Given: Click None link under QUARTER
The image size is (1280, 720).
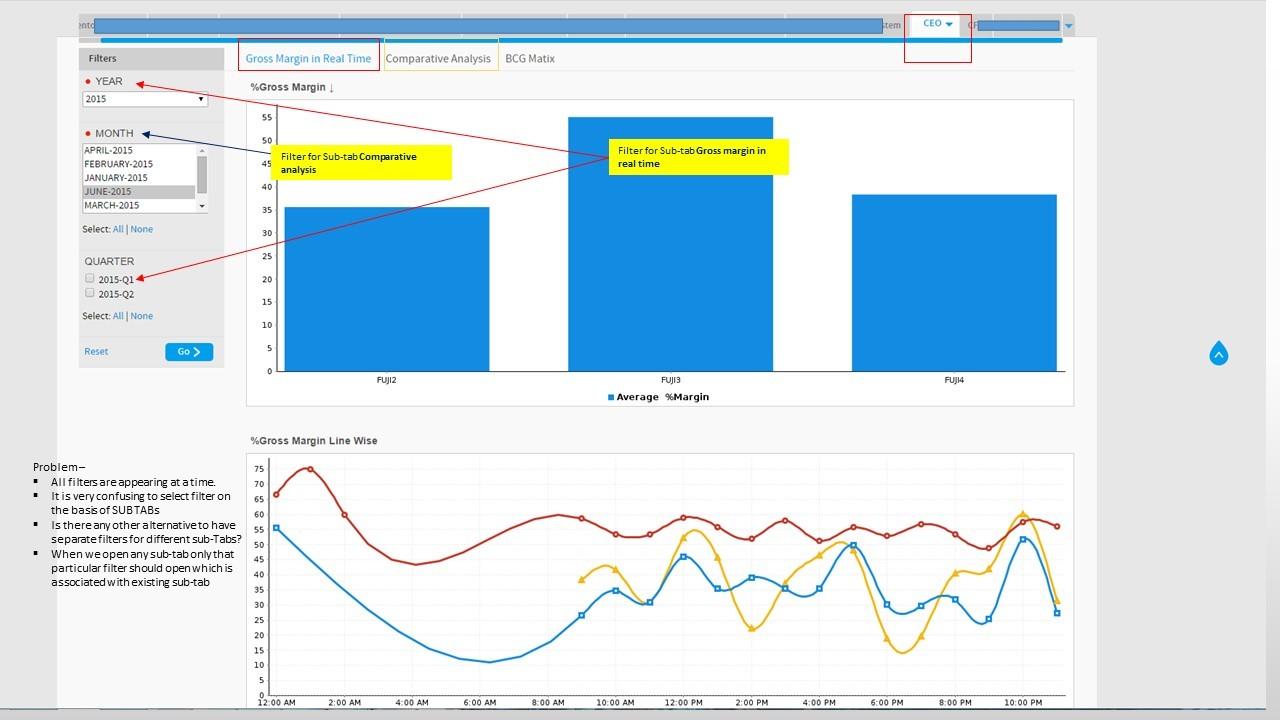Looking at the screenshot, I should (142, 316).
